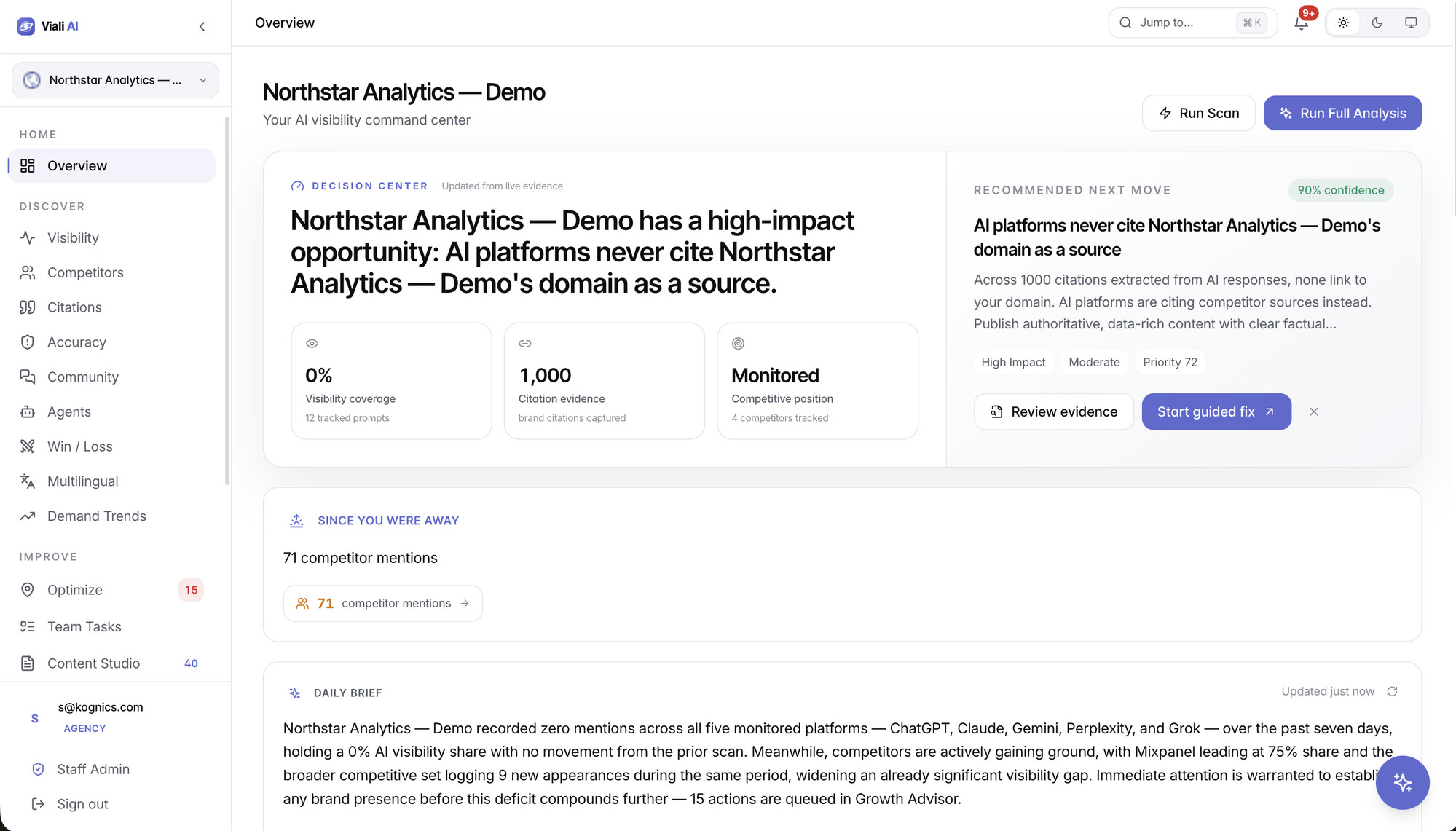
Task: Click the target icon in Competitive position card
Action: tap(738, 343)
